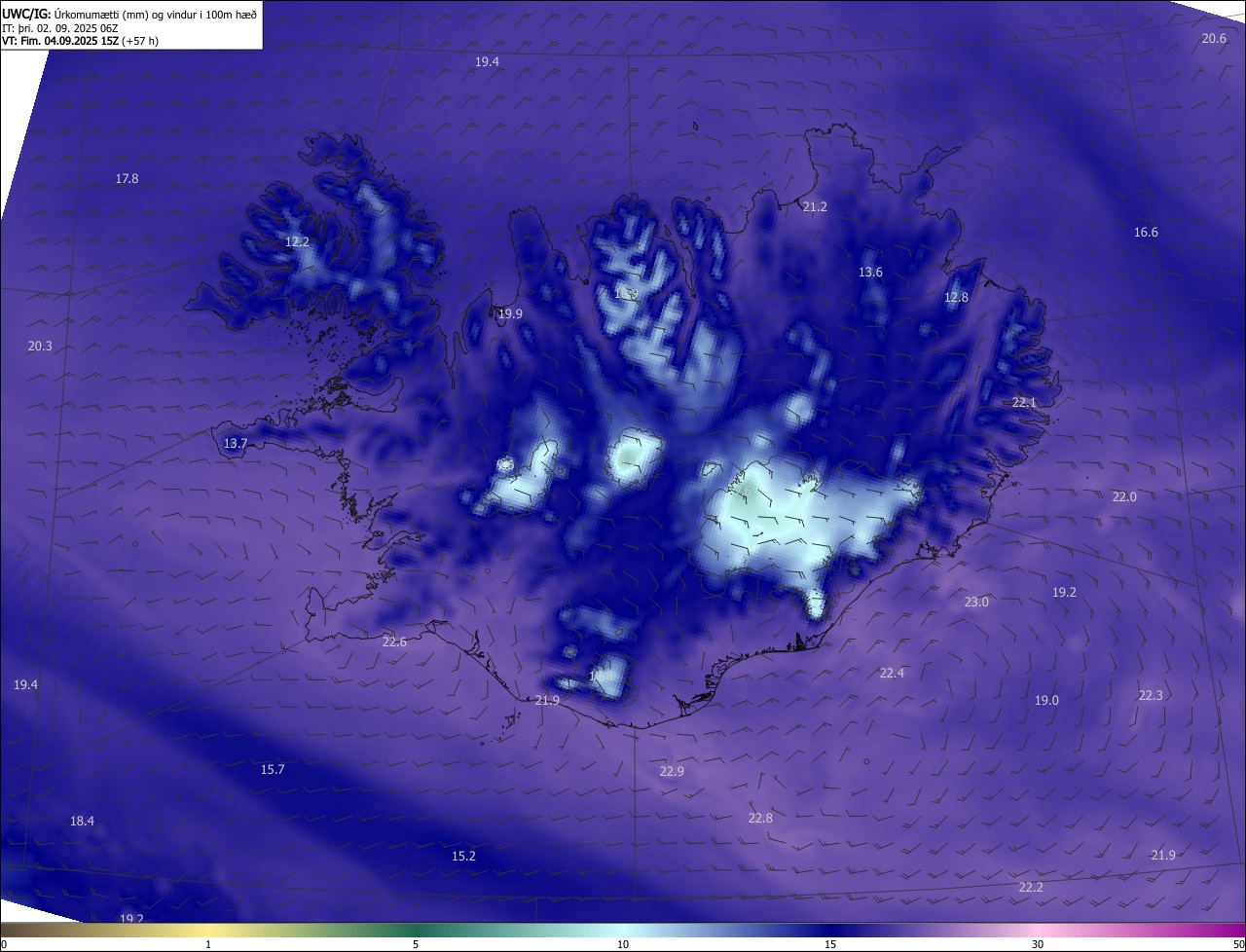Select the 18.4 value label on the map
Viewport: 1246px width, 952px height.
click(x=82, y=822)
